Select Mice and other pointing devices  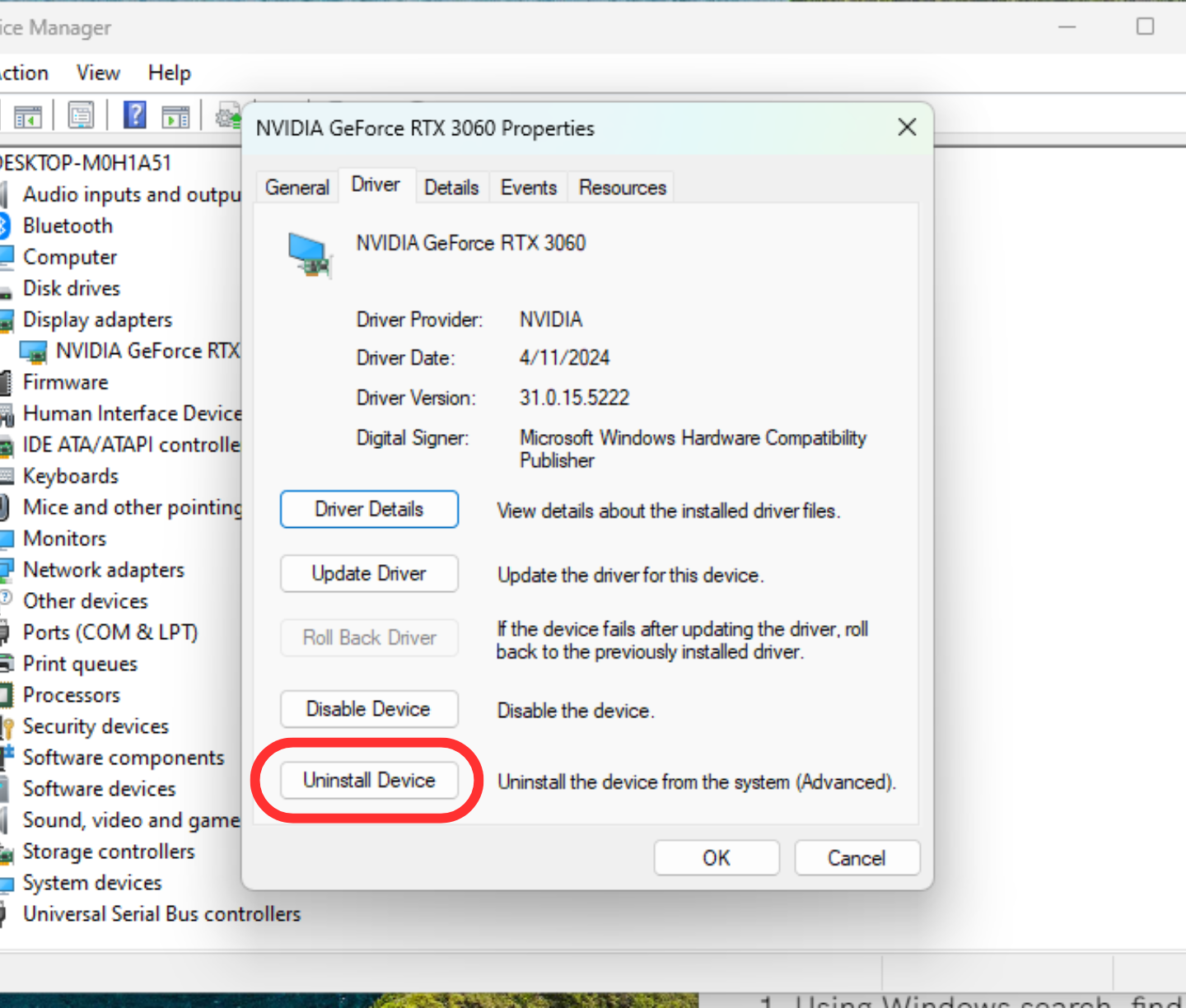pos(132,507)
